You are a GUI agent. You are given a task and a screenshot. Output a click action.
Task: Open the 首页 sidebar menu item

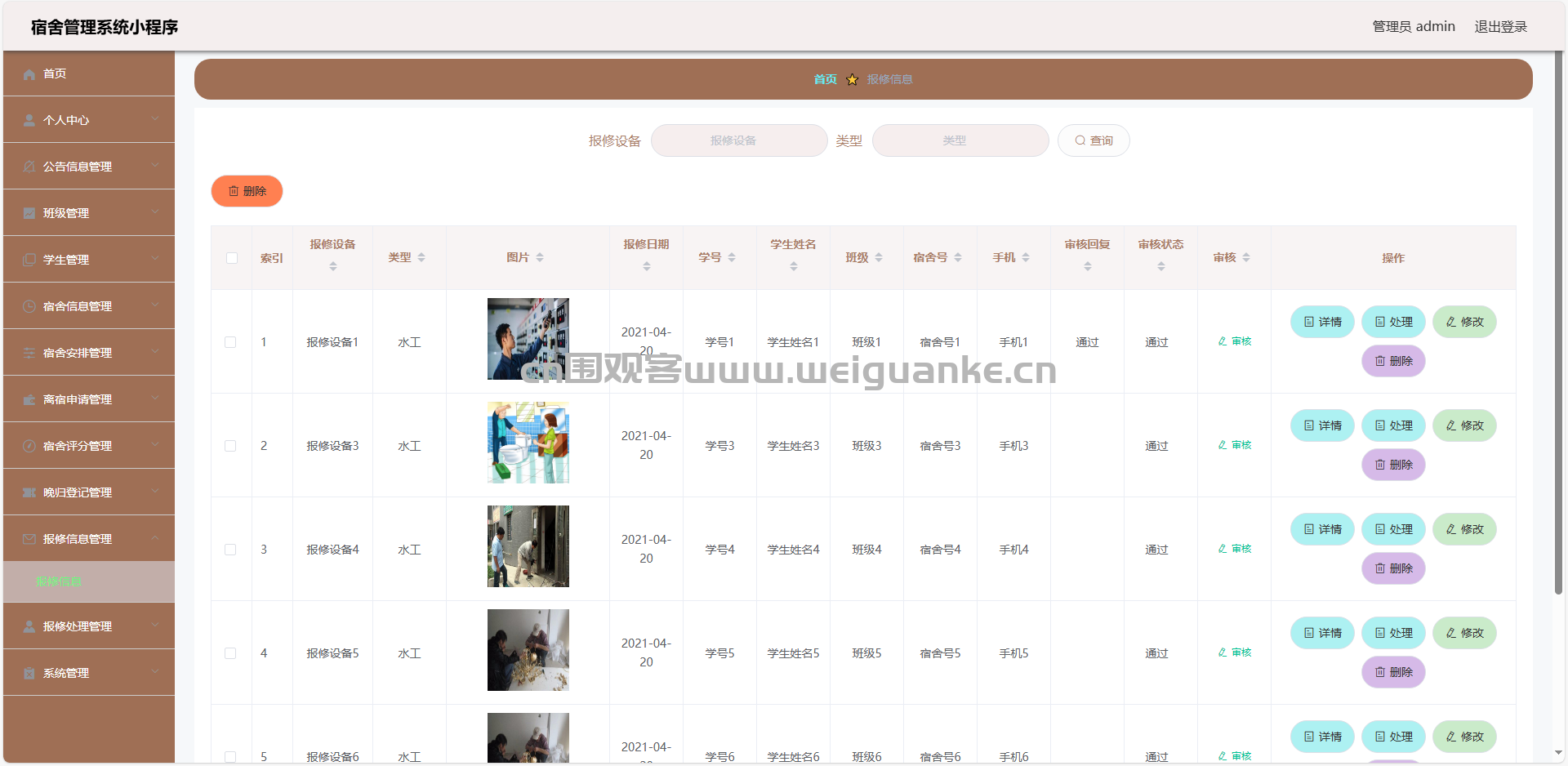pyautogui.click(x=89, y=73)
